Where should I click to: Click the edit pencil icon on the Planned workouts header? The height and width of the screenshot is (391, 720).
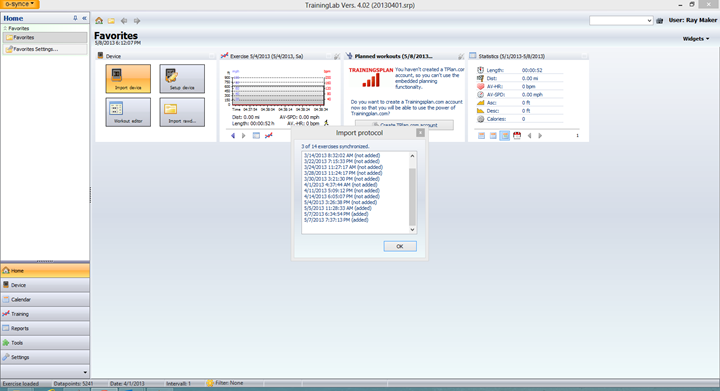(461, 56)
